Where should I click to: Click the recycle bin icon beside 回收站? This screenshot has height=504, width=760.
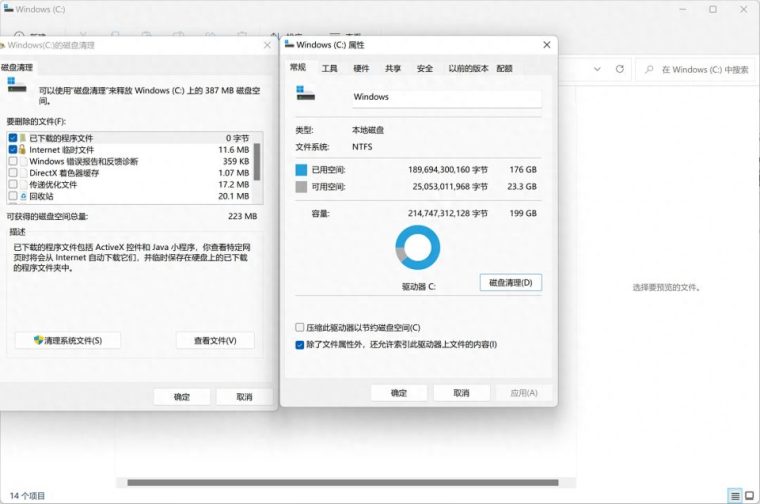pyautogui.click(x=23, y=196)
